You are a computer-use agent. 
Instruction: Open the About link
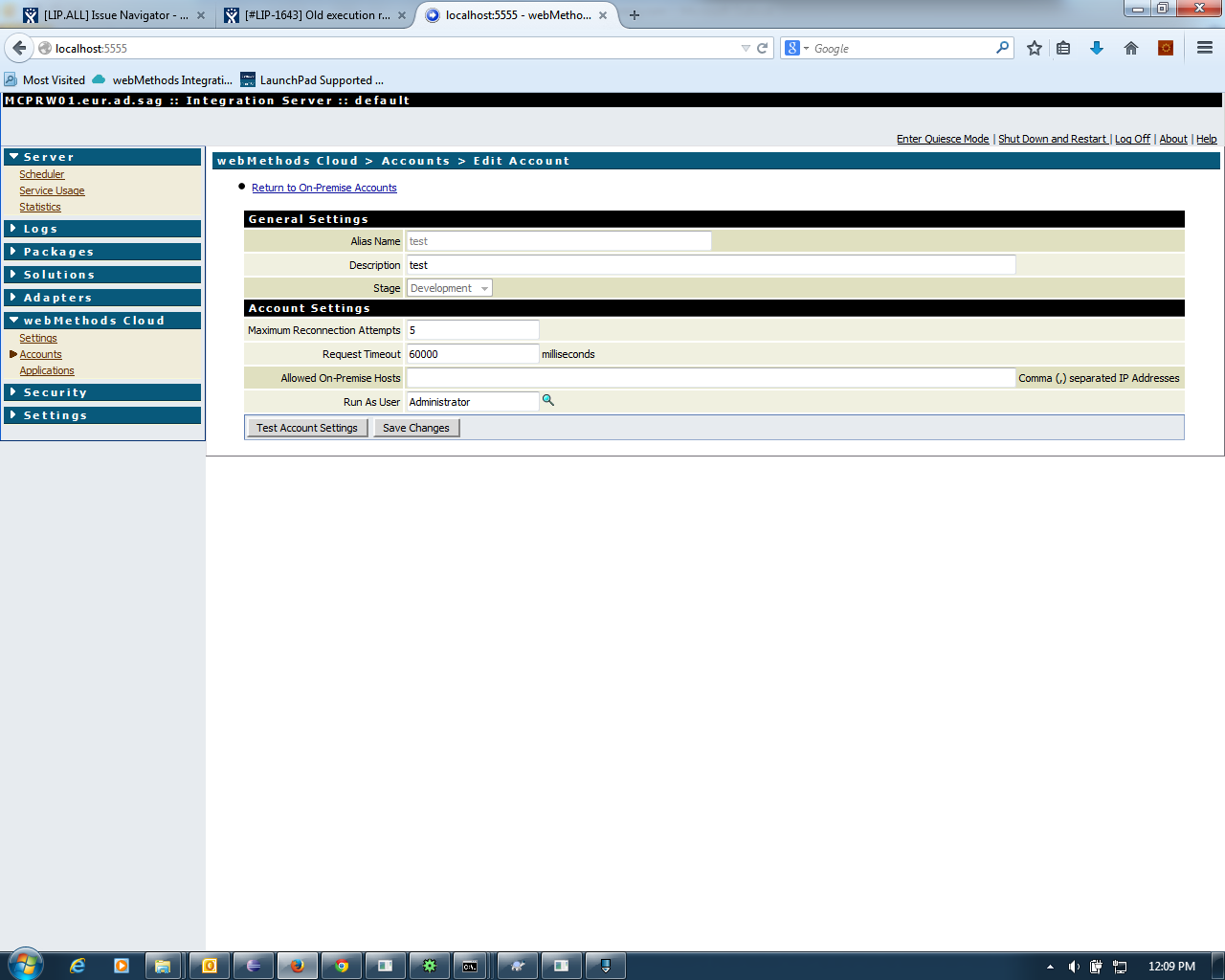1173,139
